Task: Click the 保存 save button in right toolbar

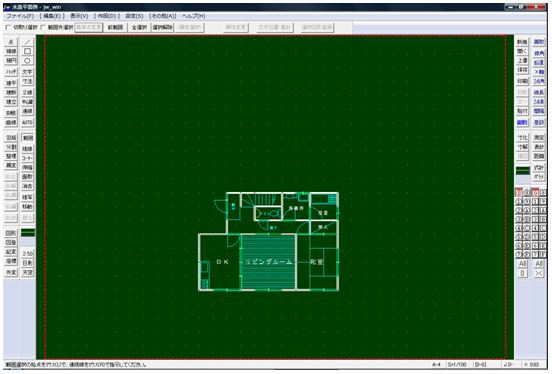Action: 522,70
